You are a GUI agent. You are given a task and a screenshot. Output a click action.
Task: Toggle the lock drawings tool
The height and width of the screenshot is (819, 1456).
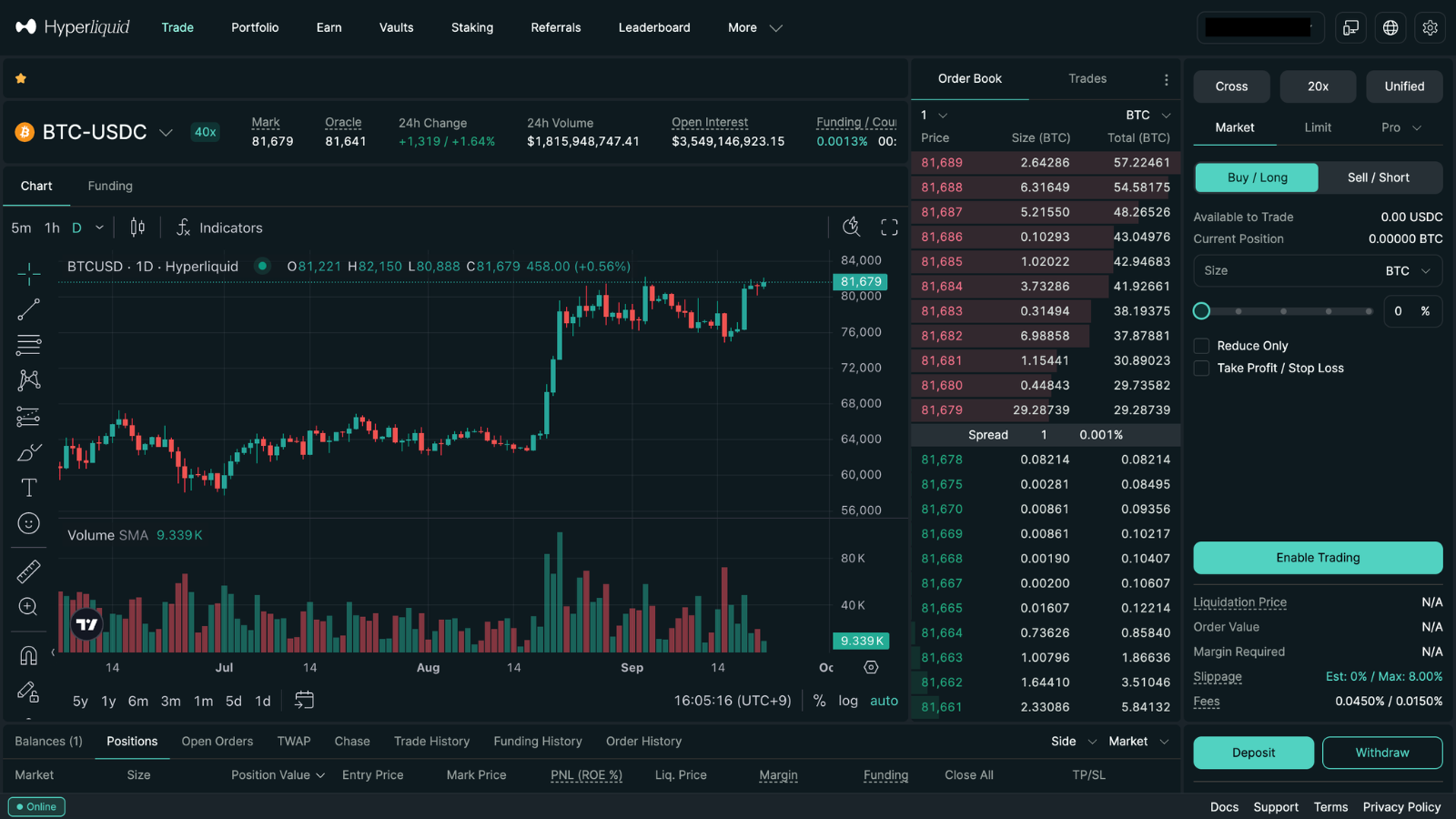(x=28, y=692)
